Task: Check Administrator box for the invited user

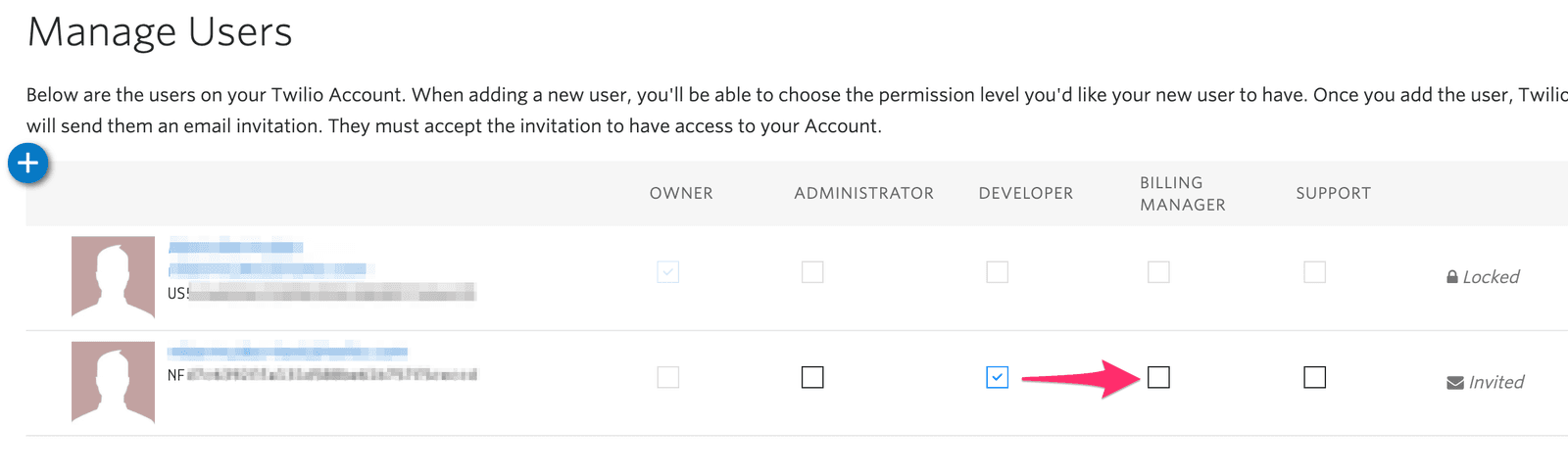Action: tap(812, 377)
